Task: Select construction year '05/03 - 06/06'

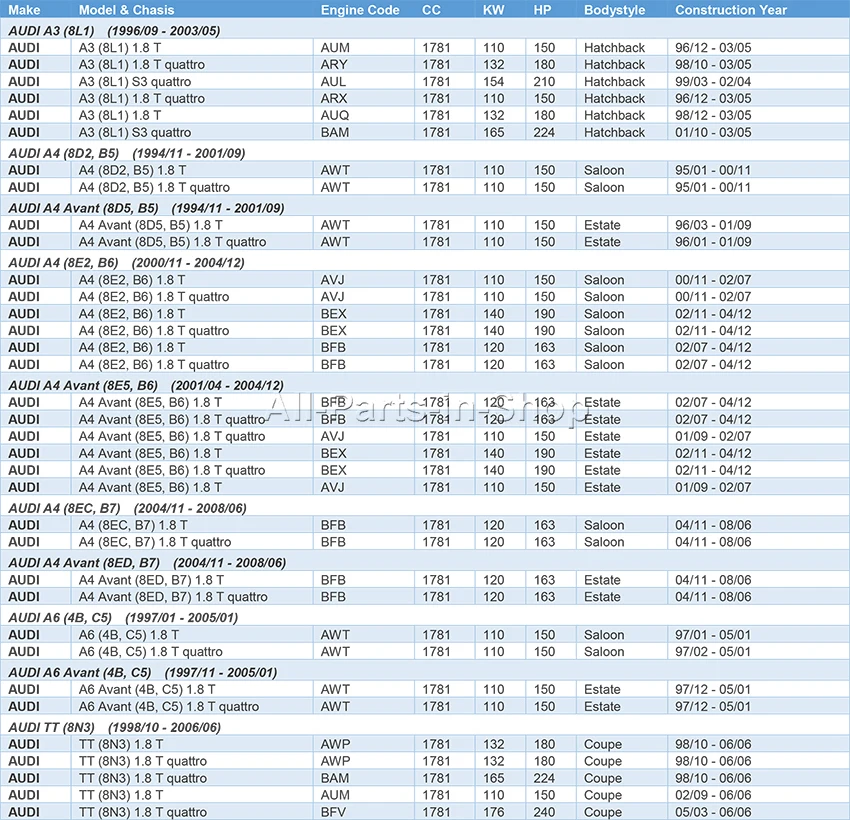Action: pos(713,812)
